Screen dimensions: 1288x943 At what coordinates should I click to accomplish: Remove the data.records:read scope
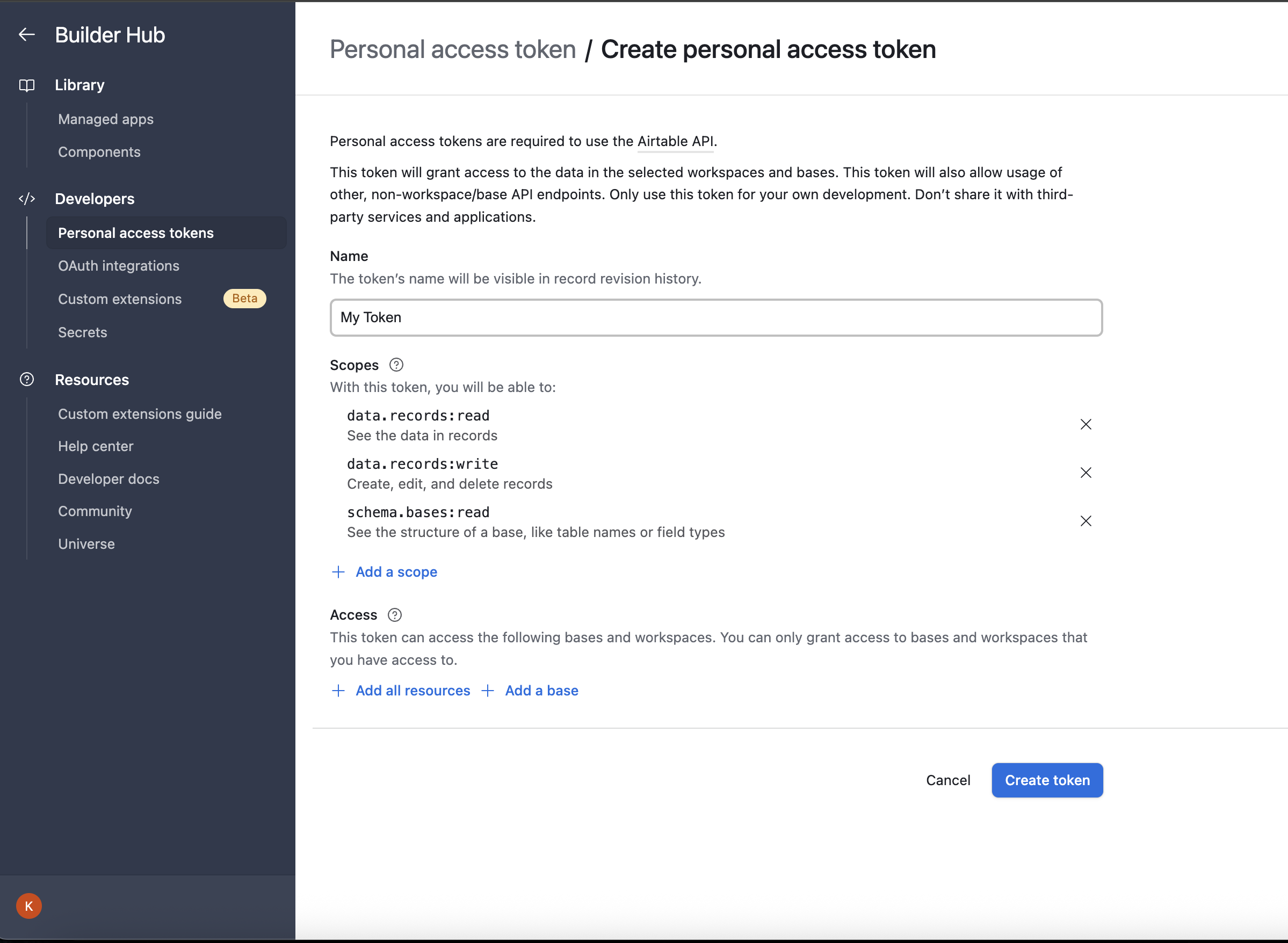1086,424
